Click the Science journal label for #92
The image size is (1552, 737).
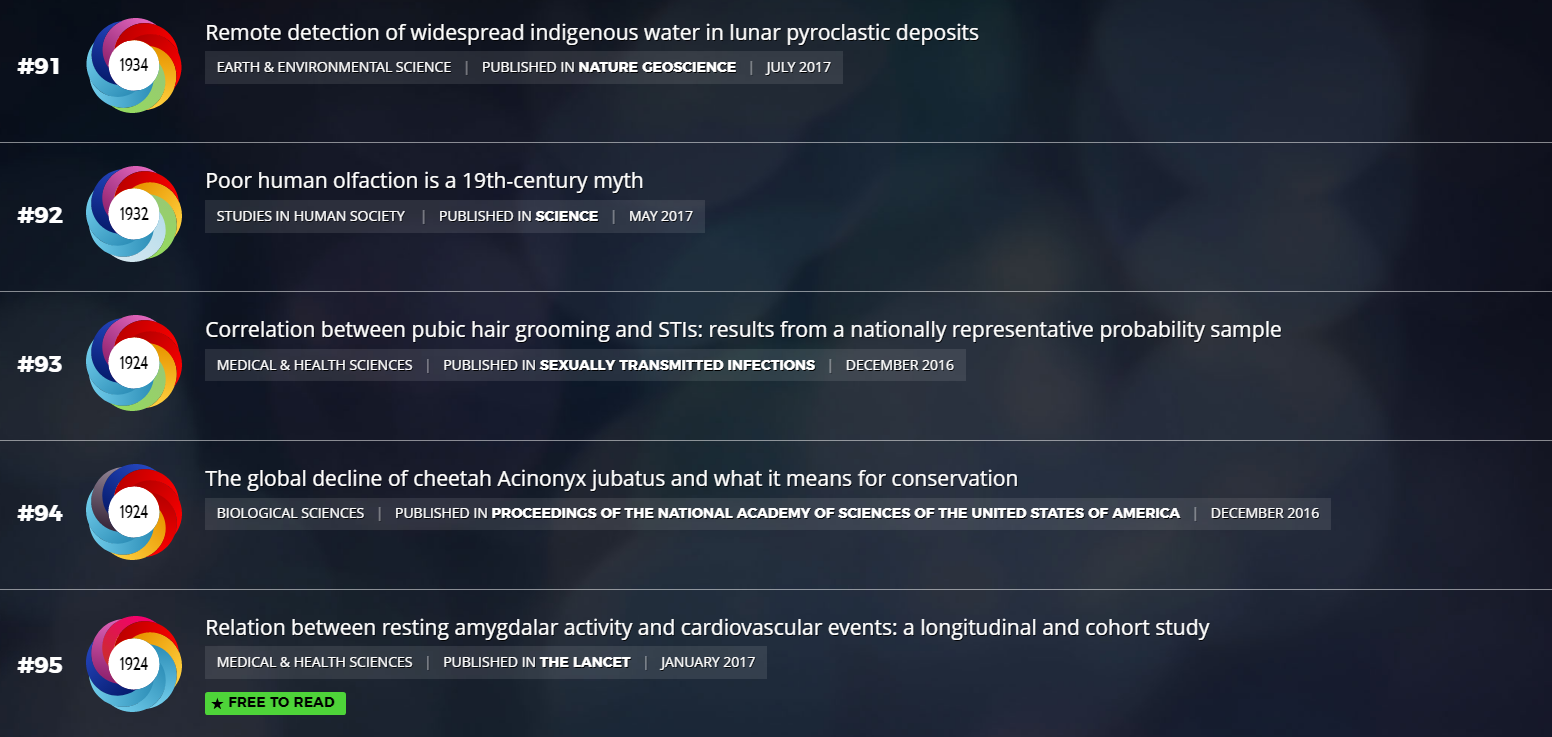click(x=567, y=216)
